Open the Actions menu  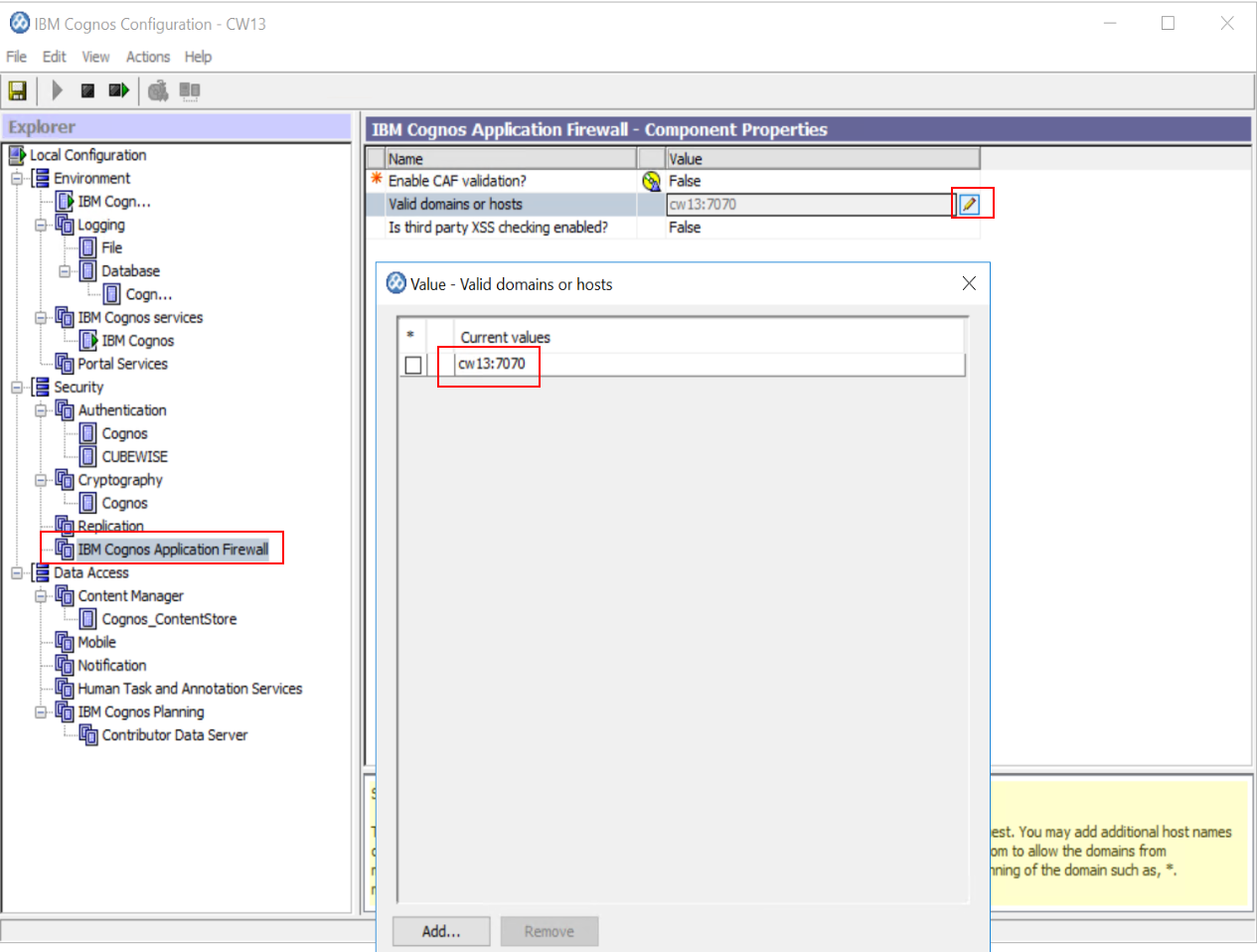click(148, 57)
